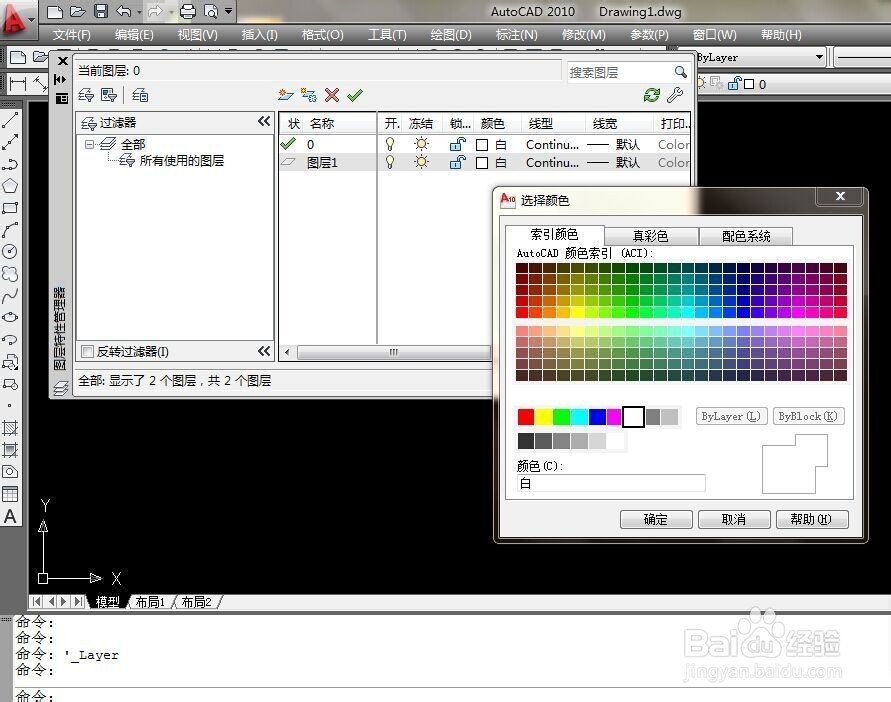Open layer settings wrench icon
Viewport: 891px width, 702px height.
675,95
